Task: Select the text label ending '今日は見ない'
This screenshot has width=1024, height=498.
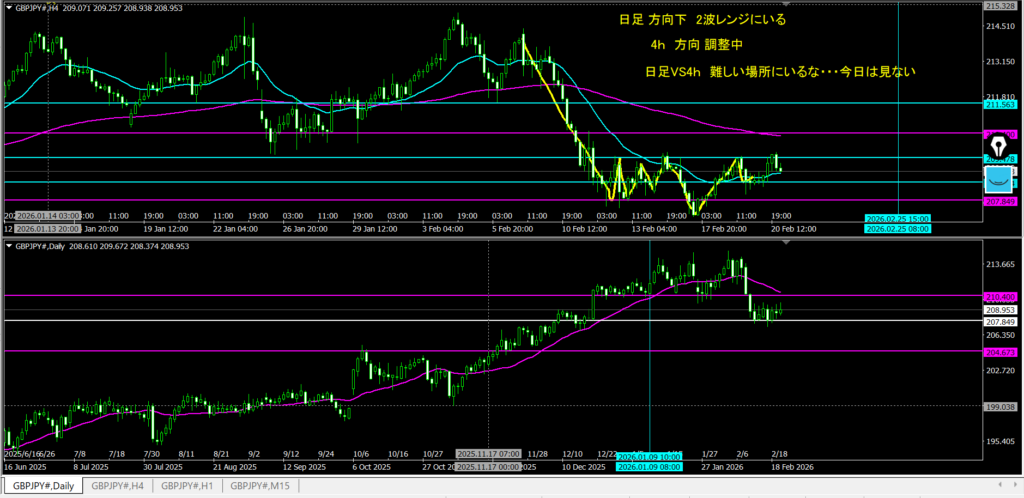Action: [781, 72]
